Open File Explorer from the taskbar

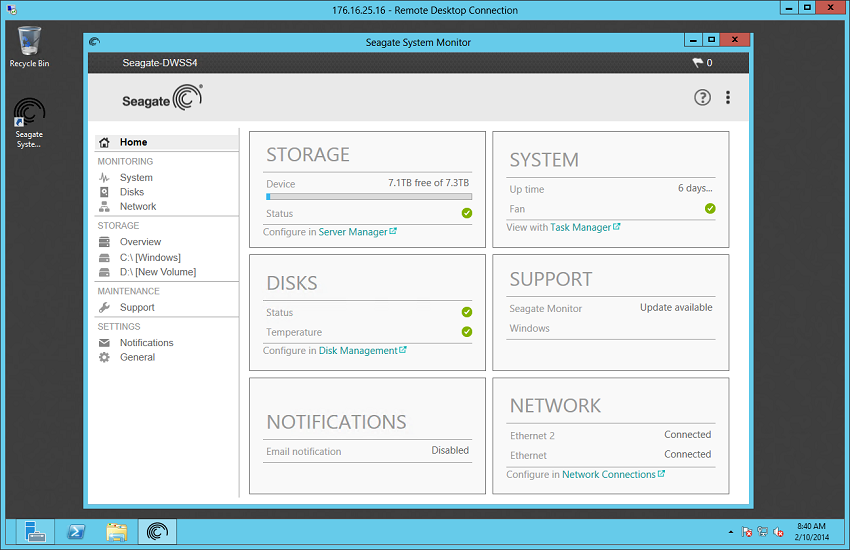click(x=117, y=532)
